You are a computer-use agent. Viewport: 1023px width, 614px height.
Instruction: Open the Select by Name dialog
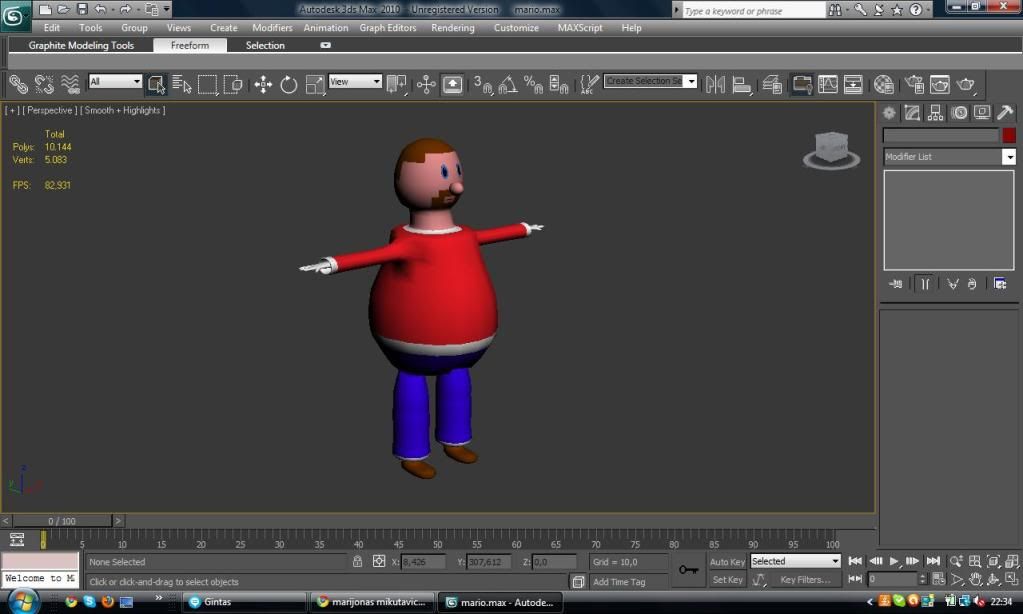(182, 84)
